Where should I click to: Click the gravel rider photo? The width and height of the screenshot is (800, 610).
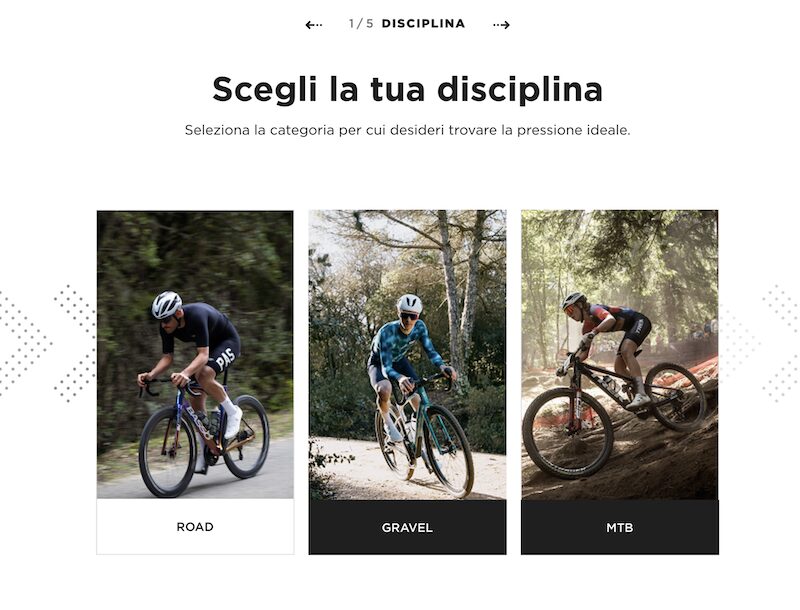coord(407,354)
